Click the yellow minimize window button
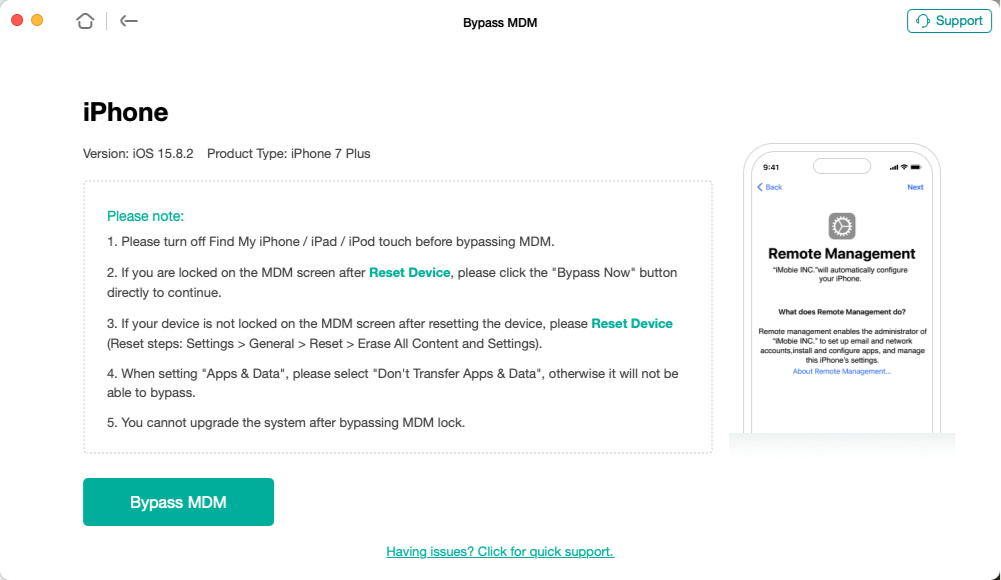This screenshot has height=580, width=1001. (37, 20)
